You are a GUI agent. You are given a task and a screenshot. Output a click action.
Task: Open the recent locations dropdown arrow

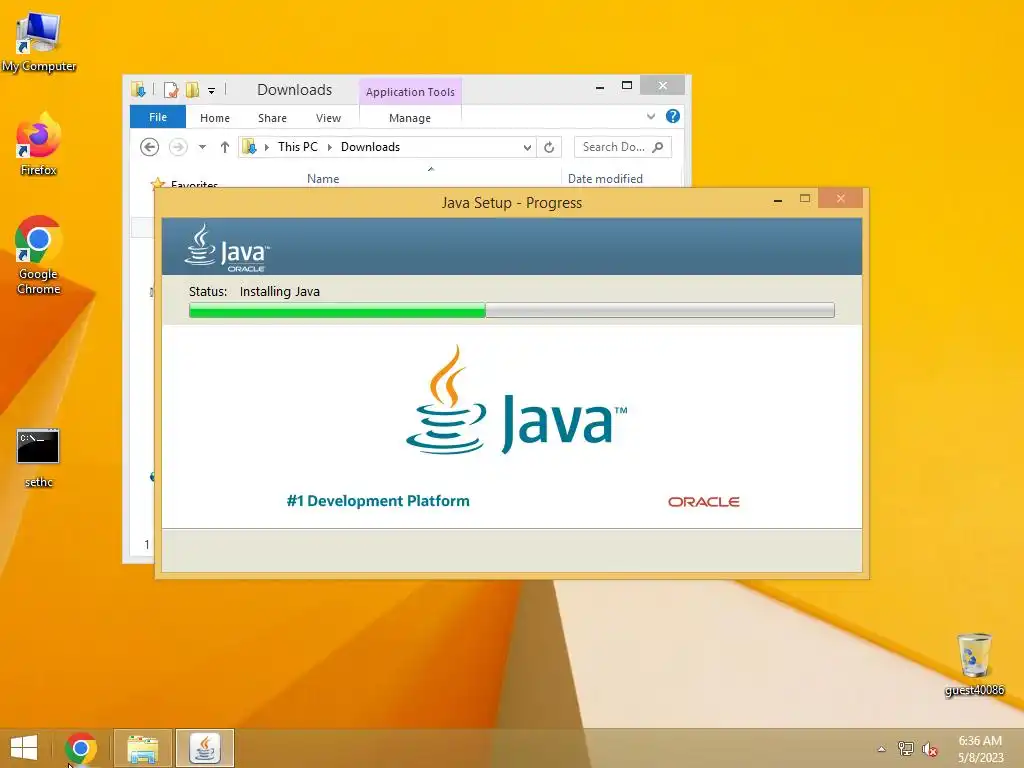[202, 147]
